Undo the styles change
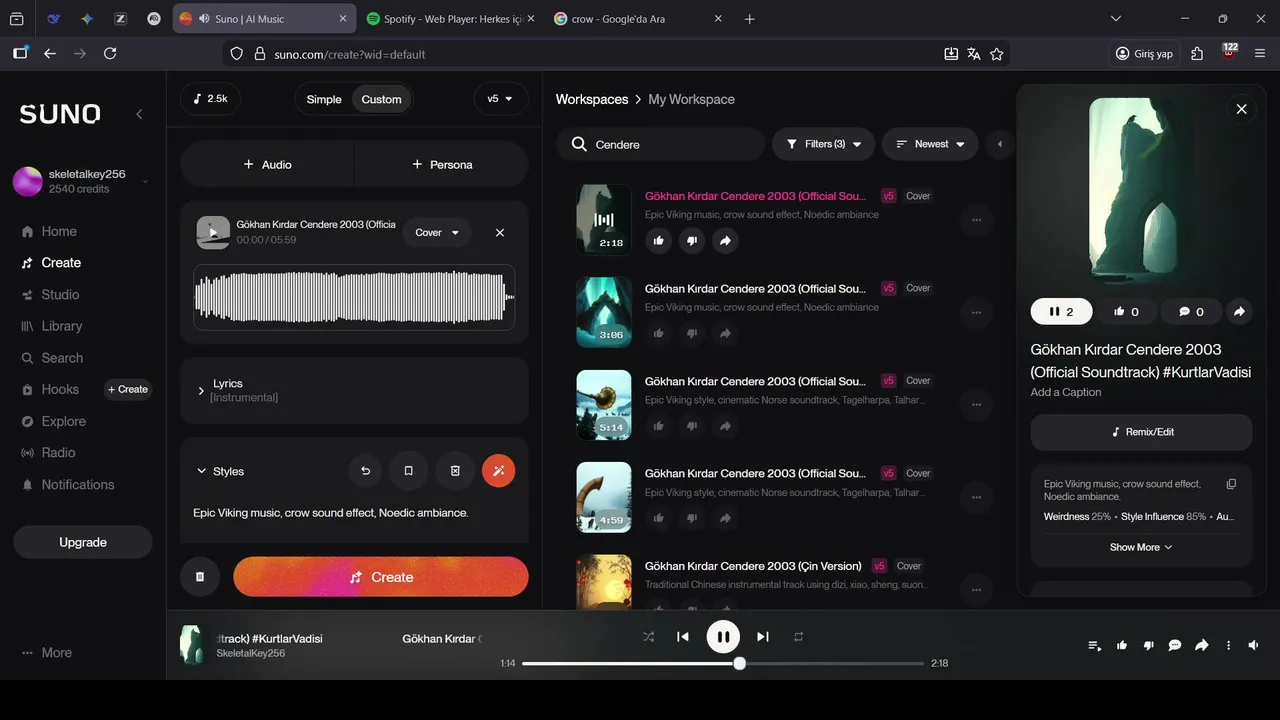 [x=365, y=471]
